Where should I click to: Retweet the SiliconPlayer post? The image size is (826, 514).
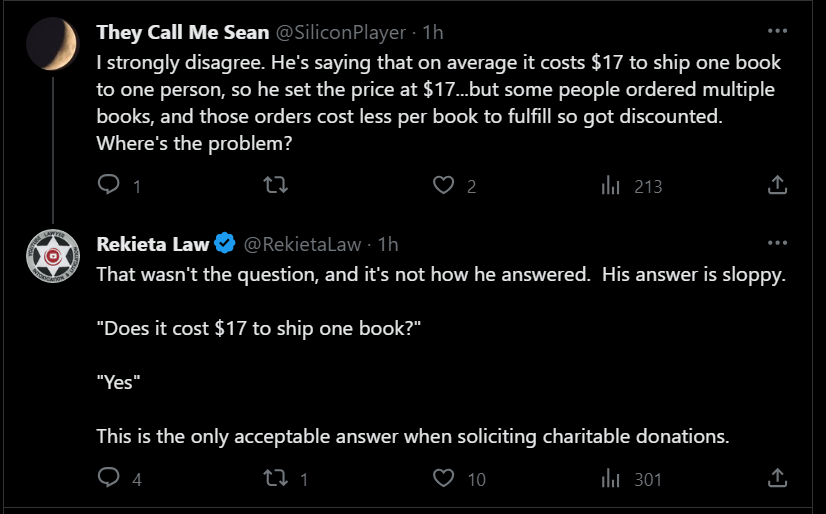tap(276, 185)
